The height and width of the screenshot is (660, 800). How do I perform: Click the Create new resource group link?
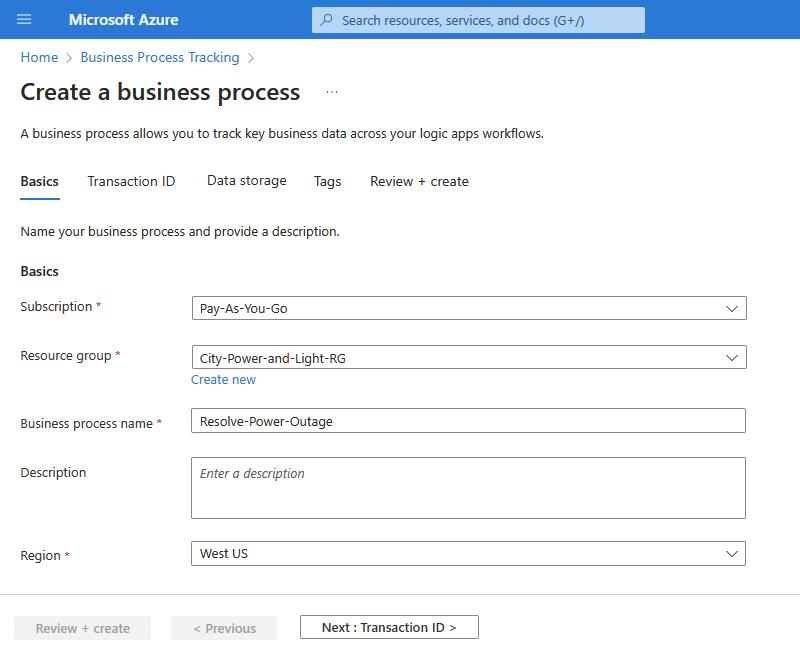coord(223,380)
